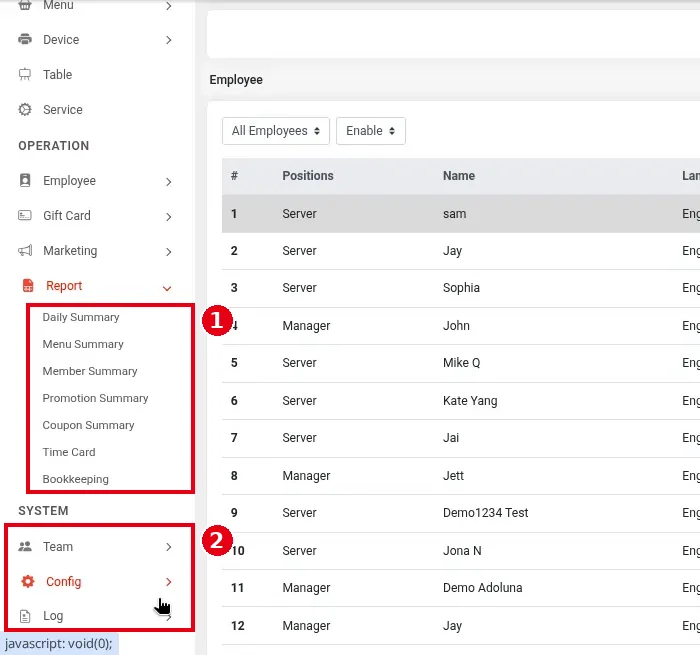Open the All Employees filter dropdown

pyautogui.click(x=275, y=131)
